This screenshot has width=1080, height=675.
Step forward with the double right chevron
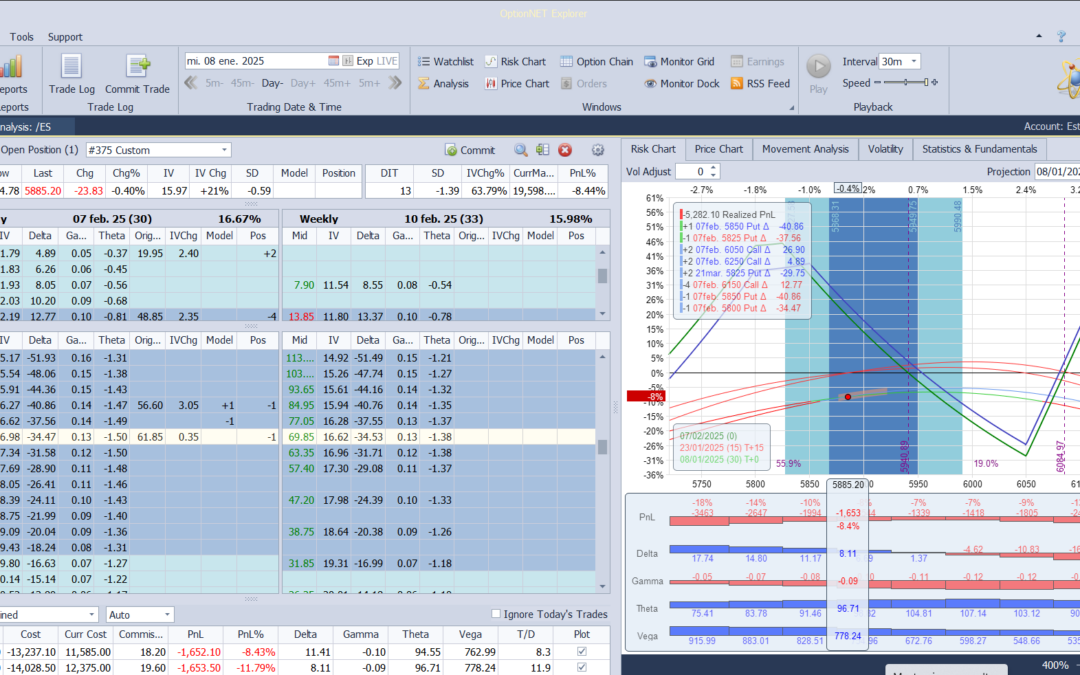pos(395,83)
